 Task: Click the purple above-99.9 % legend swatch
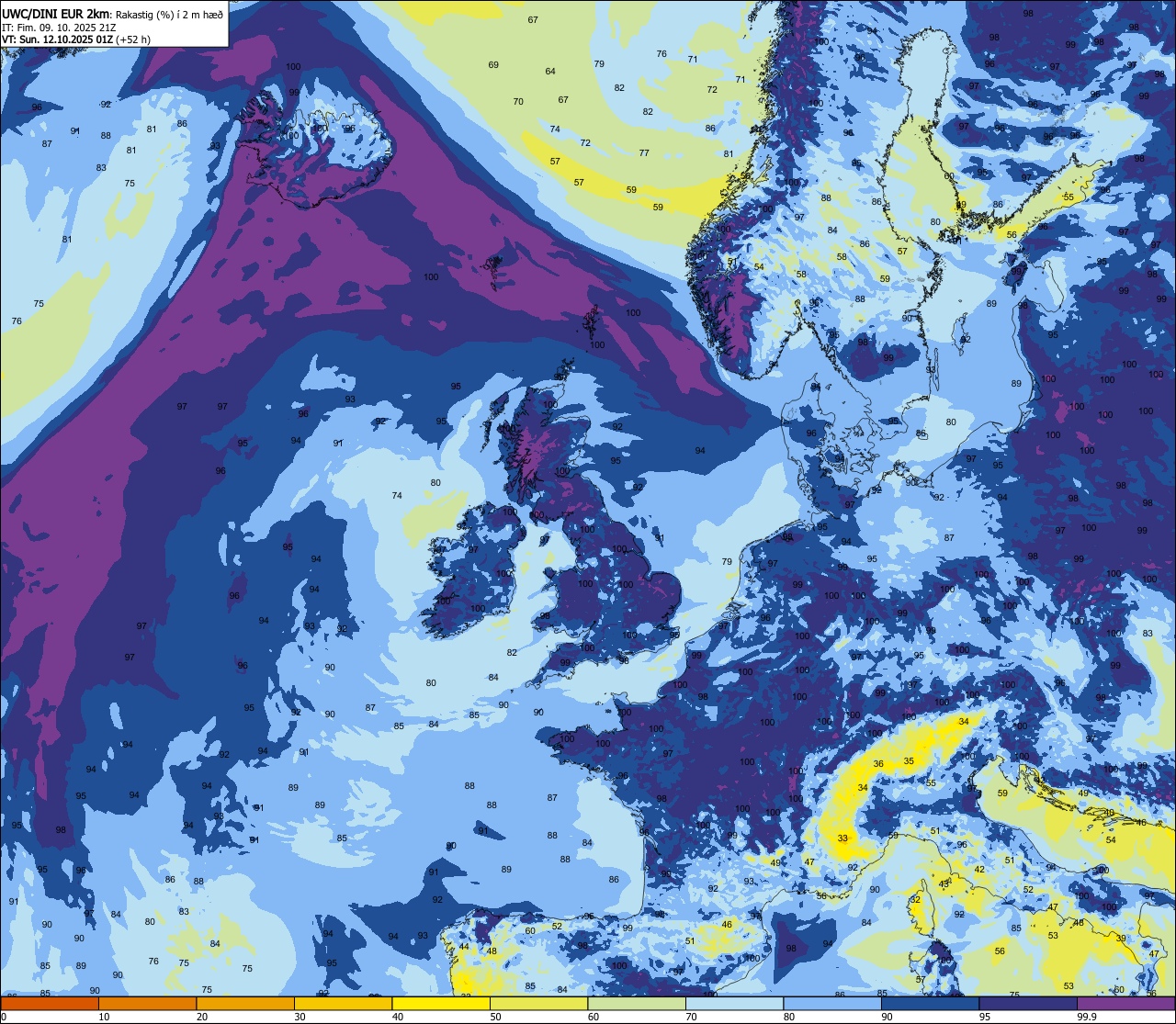tap(1125, 1004)
